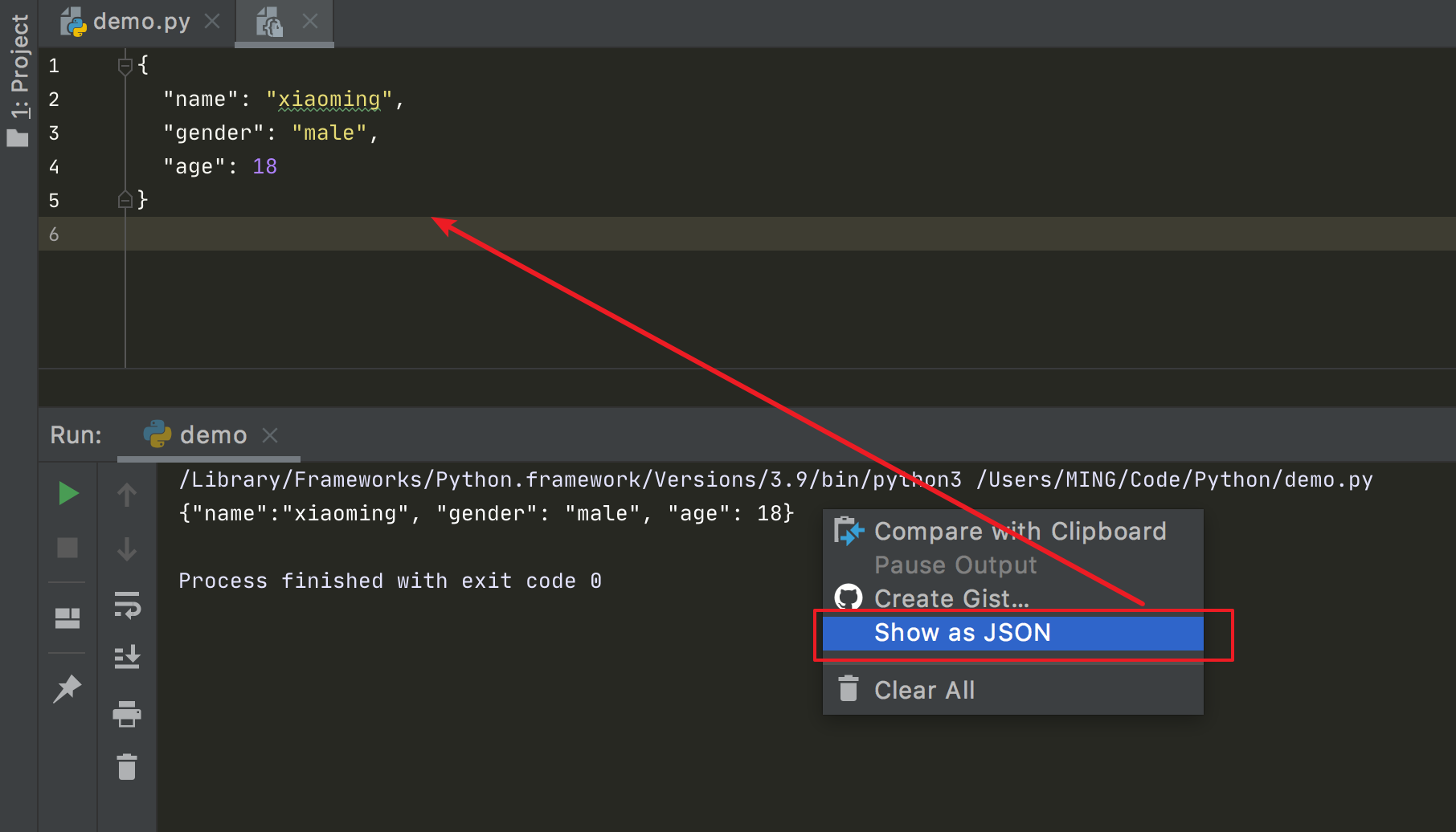Click the green Run button
The image size is (1456, 832).
pyautogui.click(x=68, y=493)
